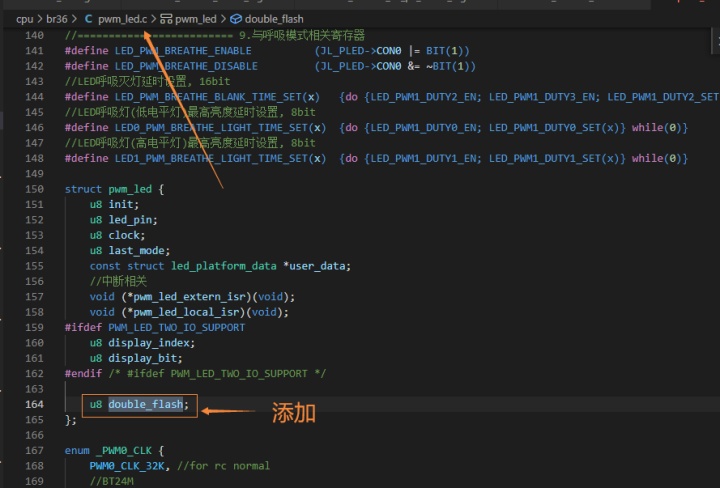Click the "#endif" directive on line 162
This screenshot has width=720, height=488.
[x=83, y=374]
